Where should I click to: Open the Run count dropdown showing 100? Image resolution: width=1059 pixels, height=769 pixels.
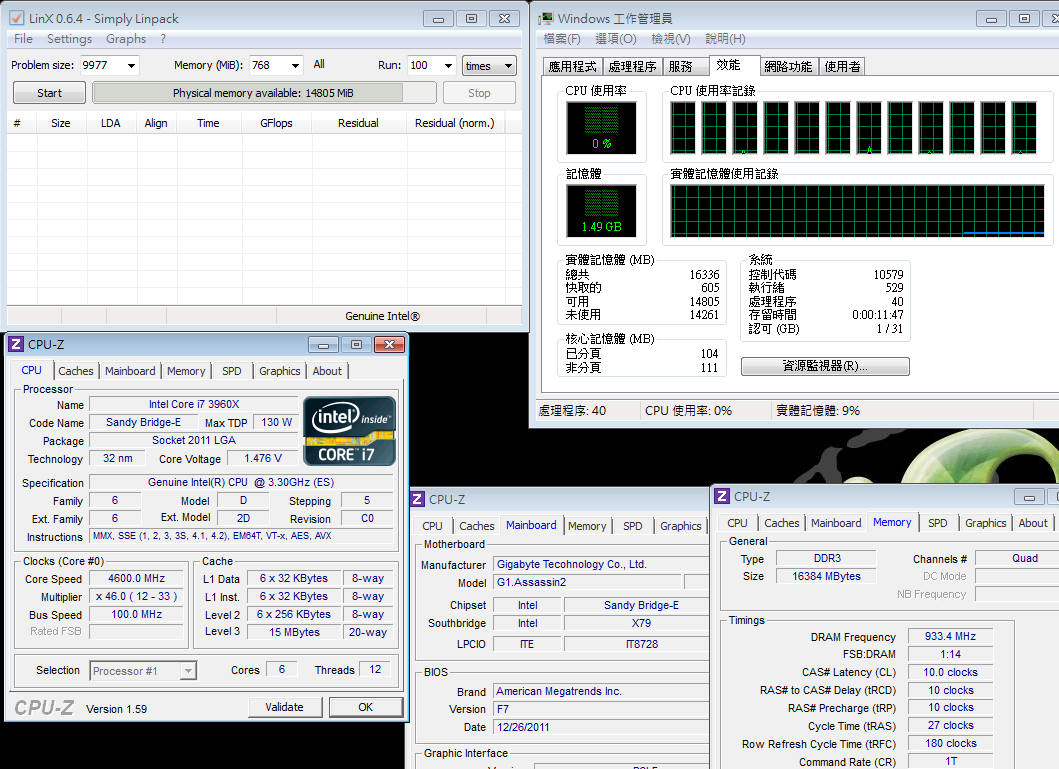click(x=448, y=65)
